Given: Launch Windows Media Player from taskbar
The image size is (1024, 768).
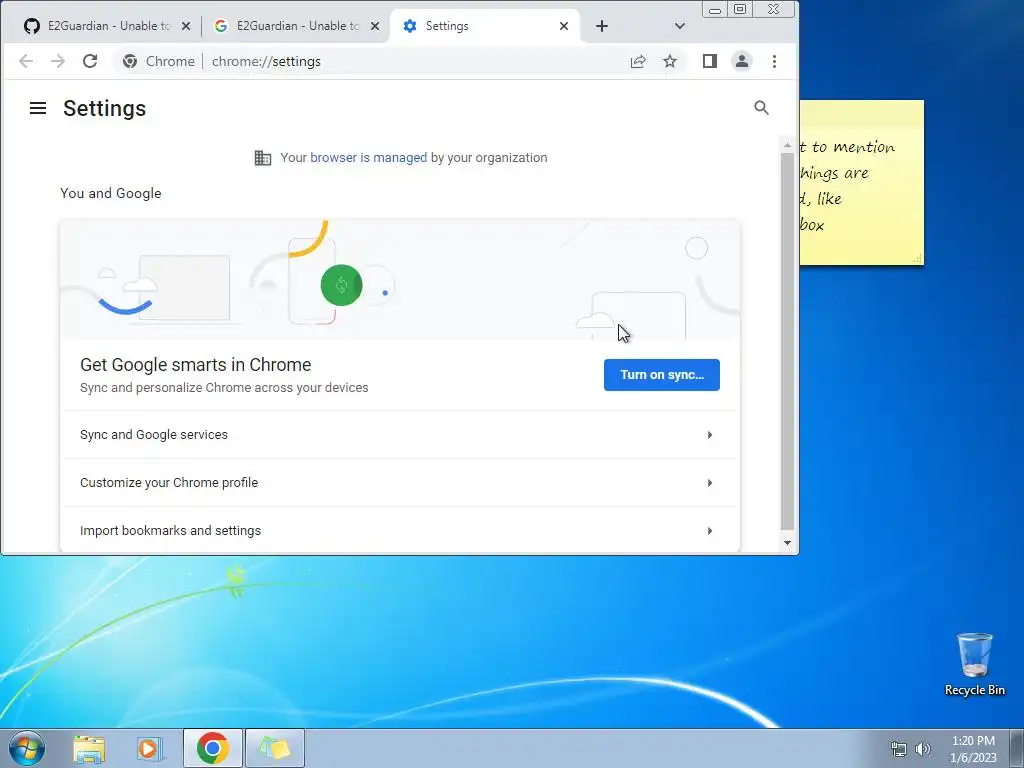Looking at the screenshot, I should (x=149, y=748).
